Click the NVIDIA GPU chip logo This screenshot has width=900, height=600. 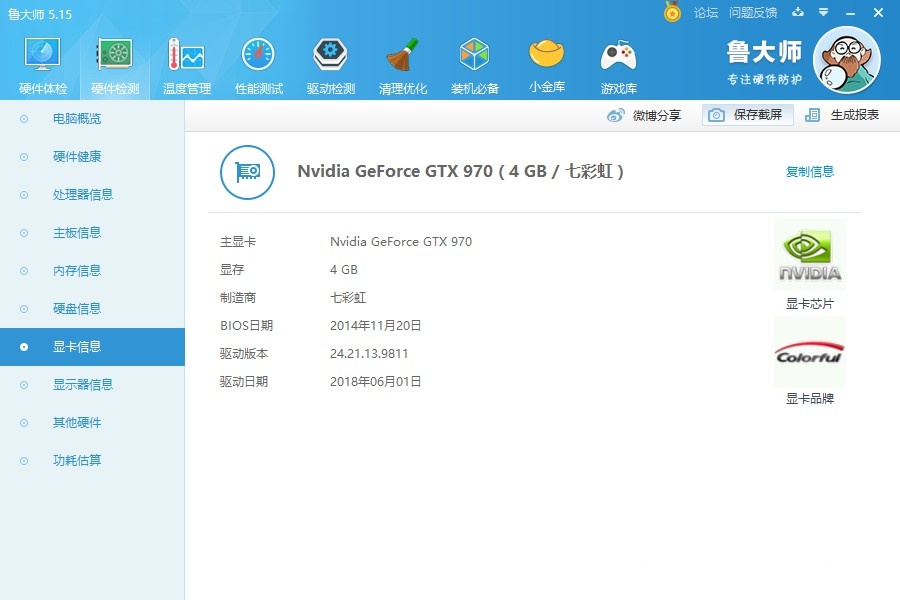(x=809, y=253)
